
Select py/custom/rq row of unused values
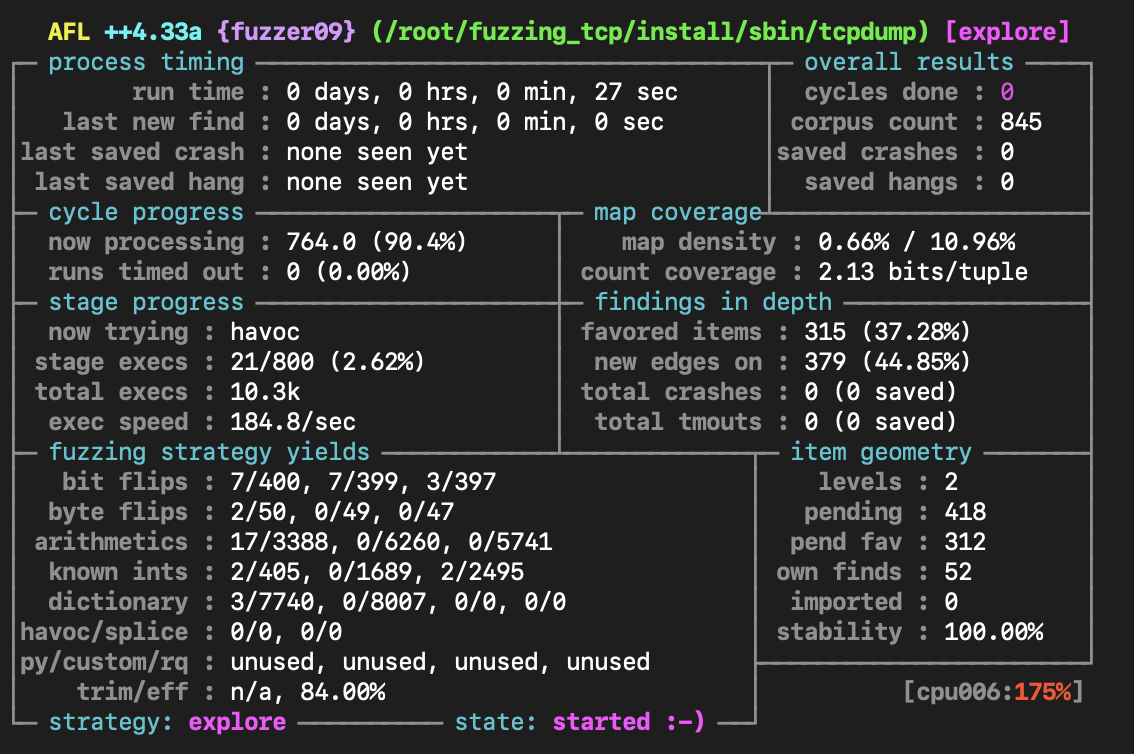pos(440,662)
